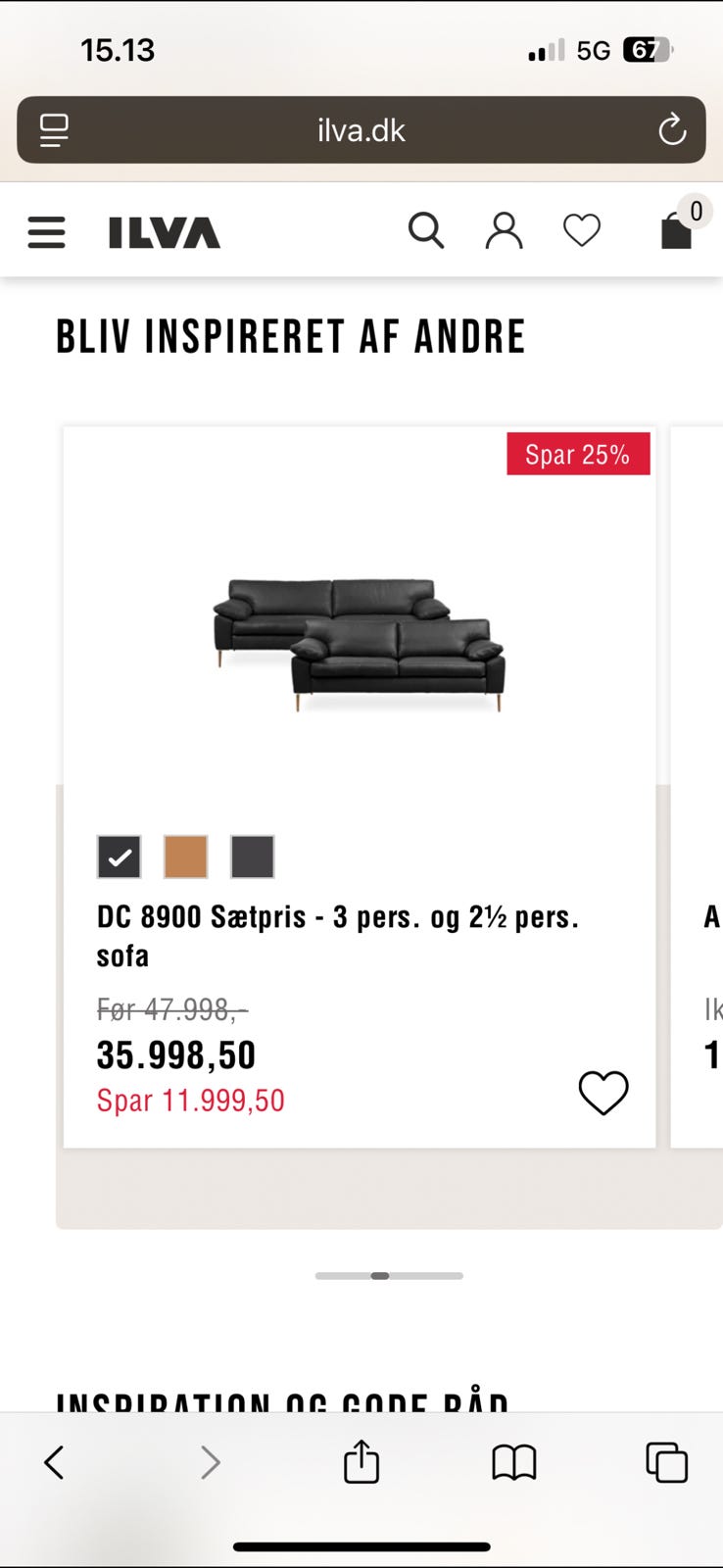Go back in Safari
723x1568 pixels.
(x=54, y=1462)
